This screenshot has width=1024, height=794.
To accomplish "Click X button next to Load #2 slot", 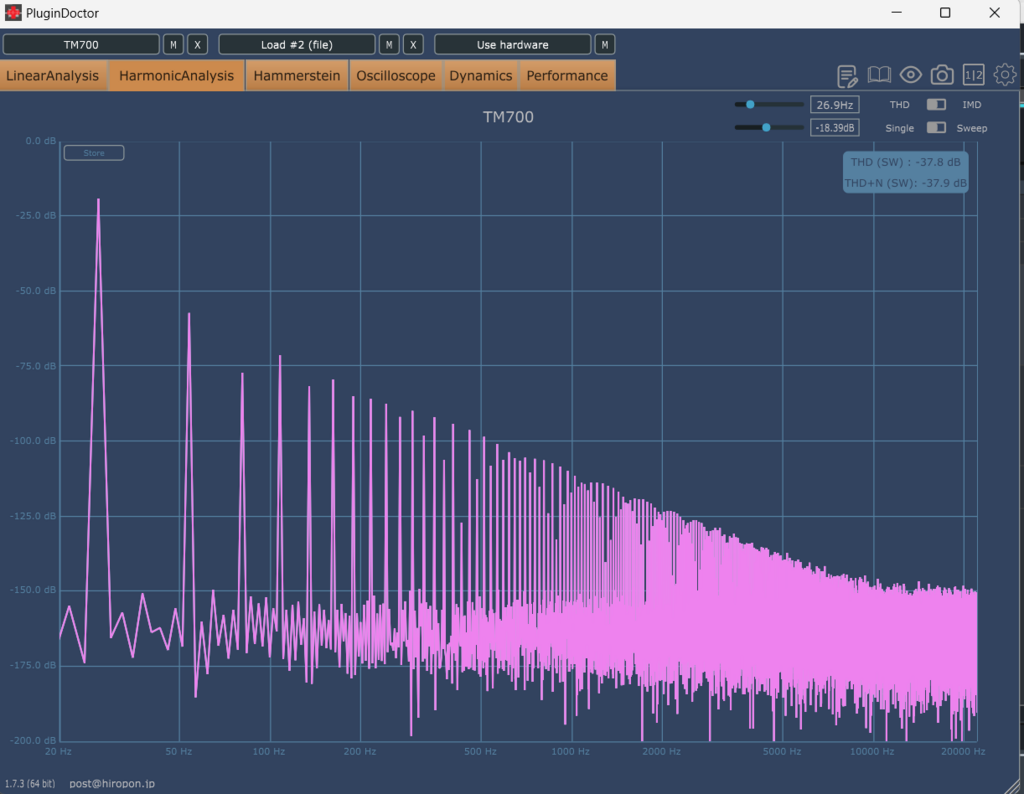I will click(413, 44).
